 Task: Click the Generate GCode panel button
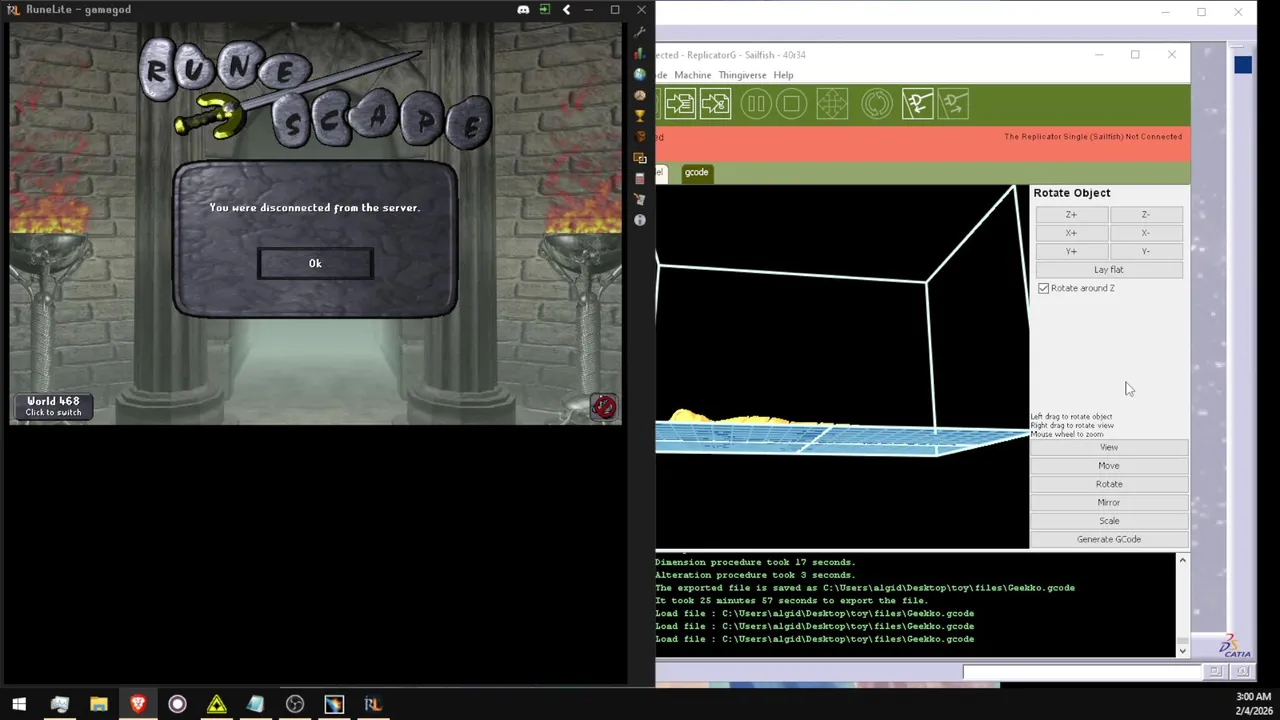(1109, 539)
